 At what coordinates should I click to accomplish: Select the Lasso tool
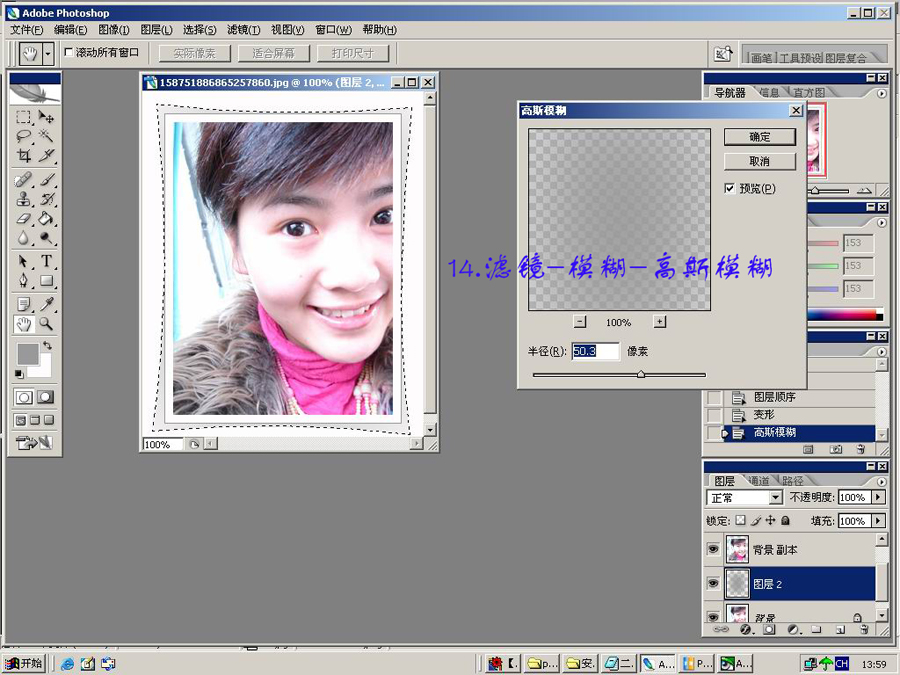pyautogui.click(x=24, y=136)
